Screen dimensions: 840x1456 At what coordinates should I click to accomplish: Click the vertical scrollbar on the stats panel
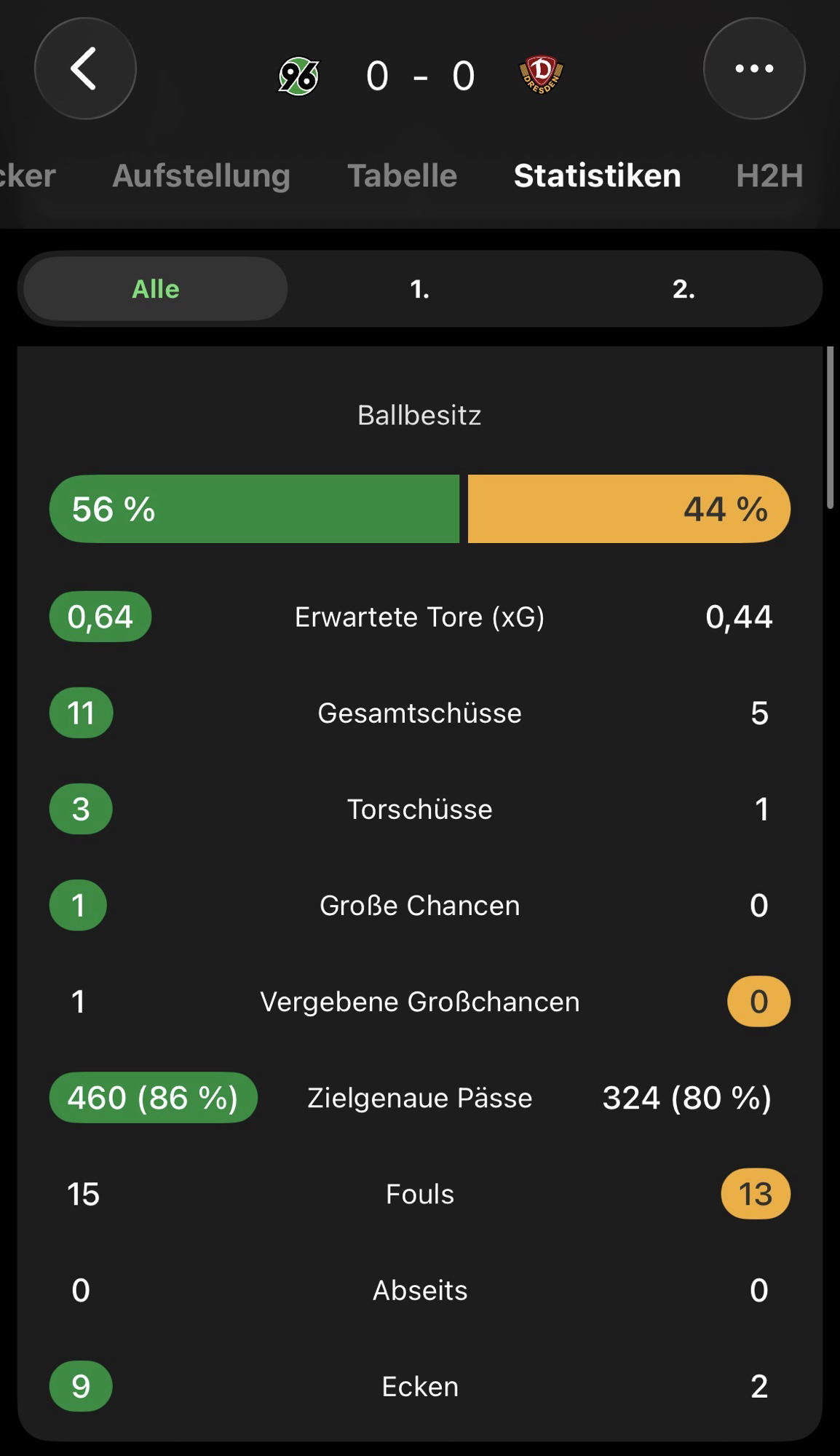point(830,430)
